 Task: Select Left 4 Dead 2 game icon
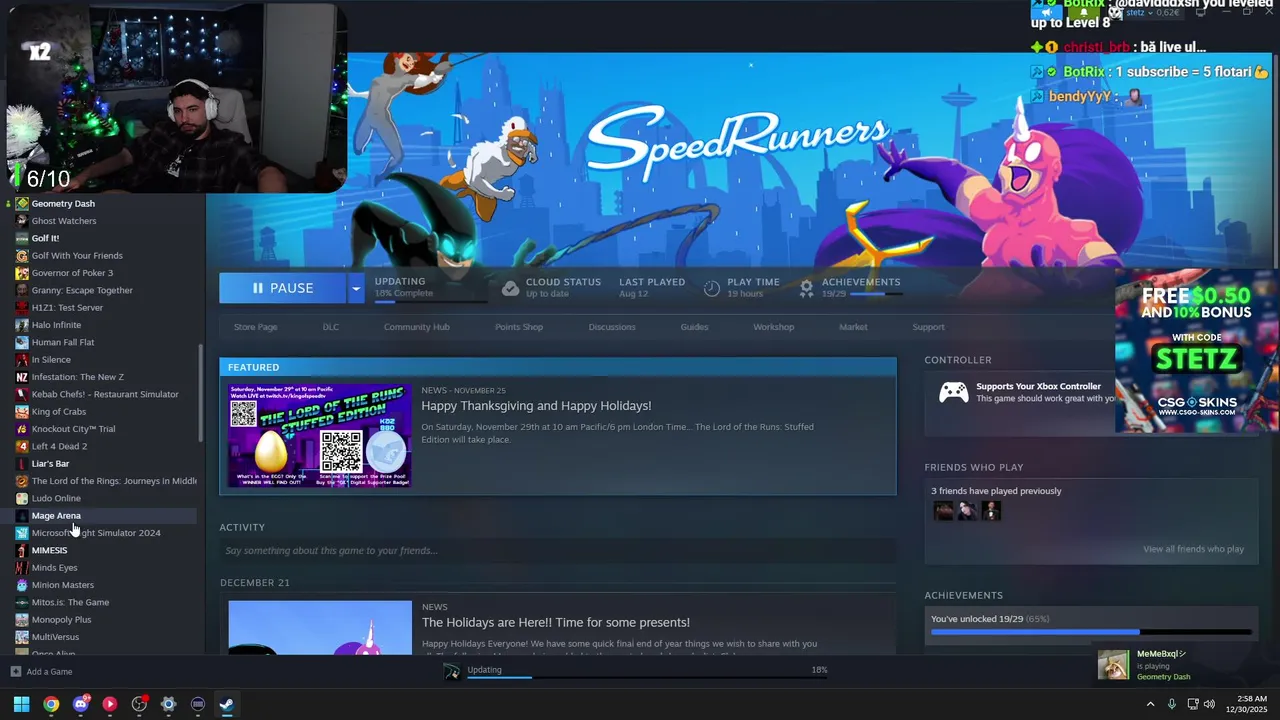[22, 446]
